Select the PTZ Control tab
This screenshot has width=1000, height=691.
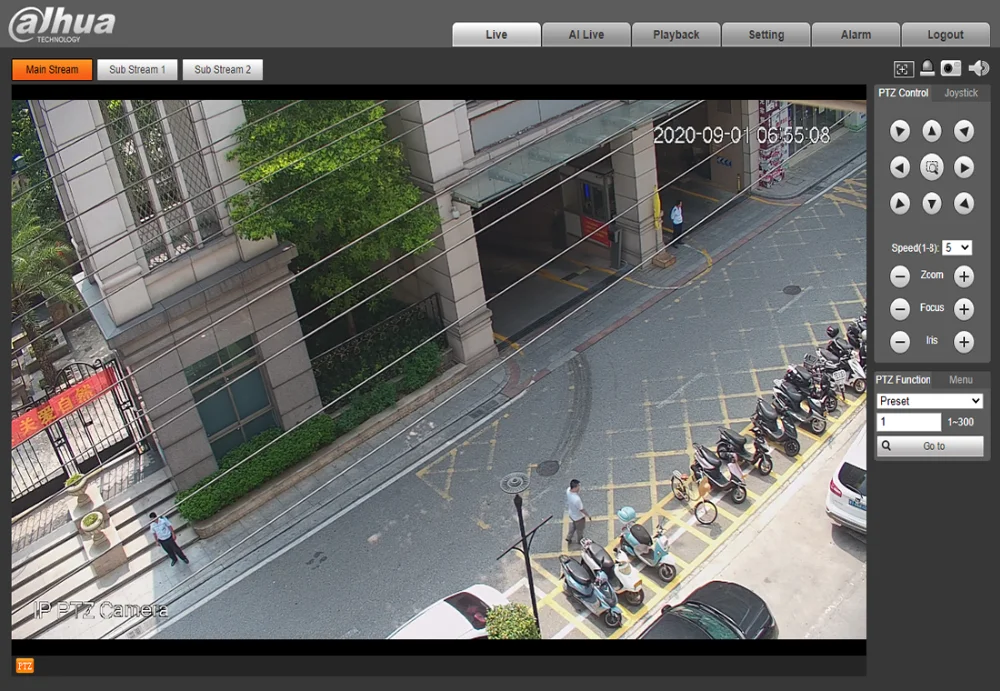pos(903,93)
